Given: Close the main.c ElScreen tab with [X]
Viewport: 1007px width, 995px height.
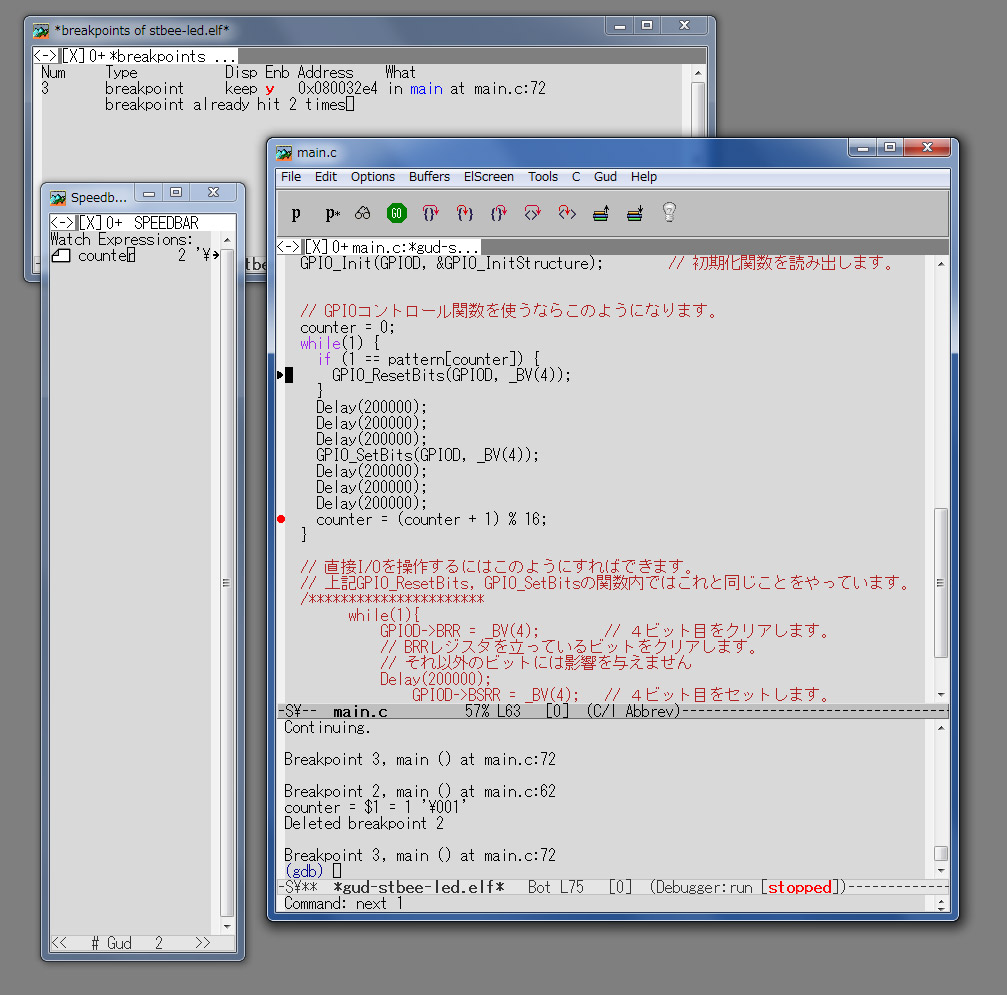Looking at the screenshot, I should click(x=317, y=247).
